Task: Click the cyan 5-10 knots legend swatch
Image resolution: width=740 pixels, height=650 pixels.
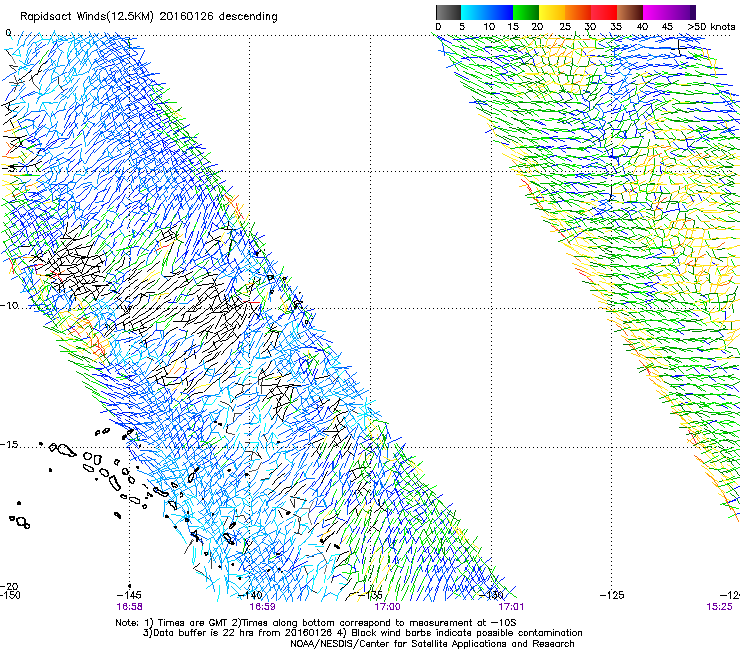Action: point(474,12)
